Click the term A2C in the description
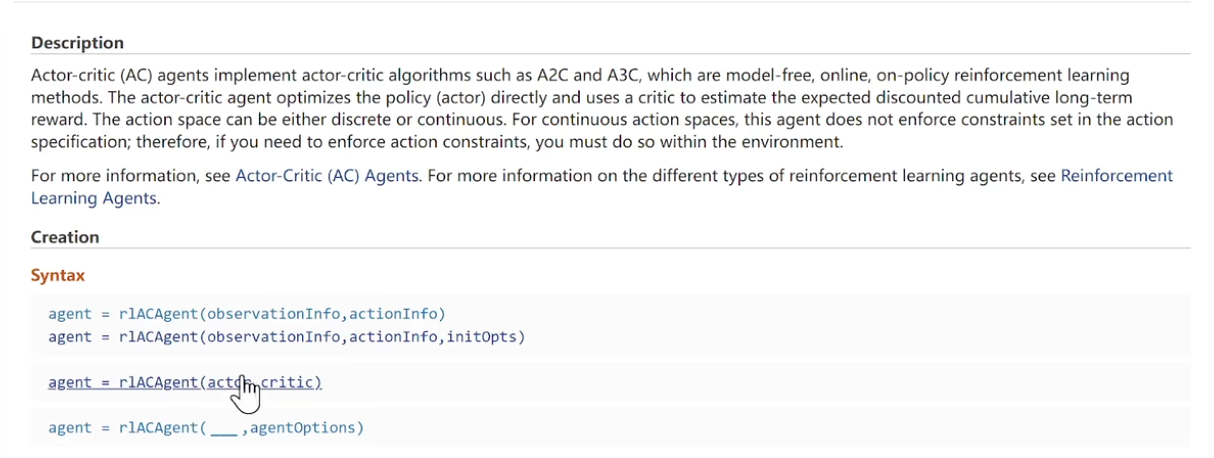Image resolution: width=1214 pixels, height=458 pixels. coord(544,75)
